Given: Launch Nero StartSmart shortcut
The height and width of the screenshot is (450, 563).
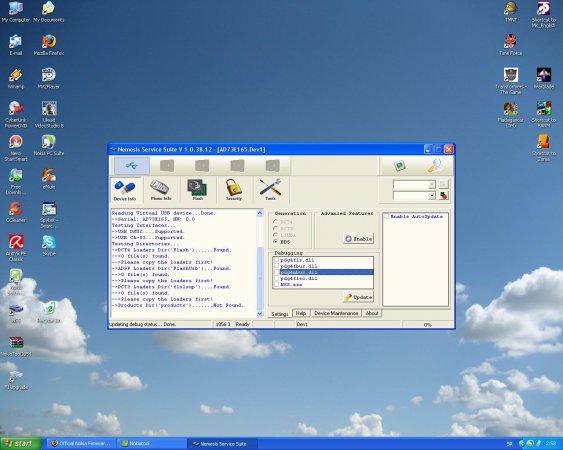Looking at the screenshot, I should click(x=15, y=148).
